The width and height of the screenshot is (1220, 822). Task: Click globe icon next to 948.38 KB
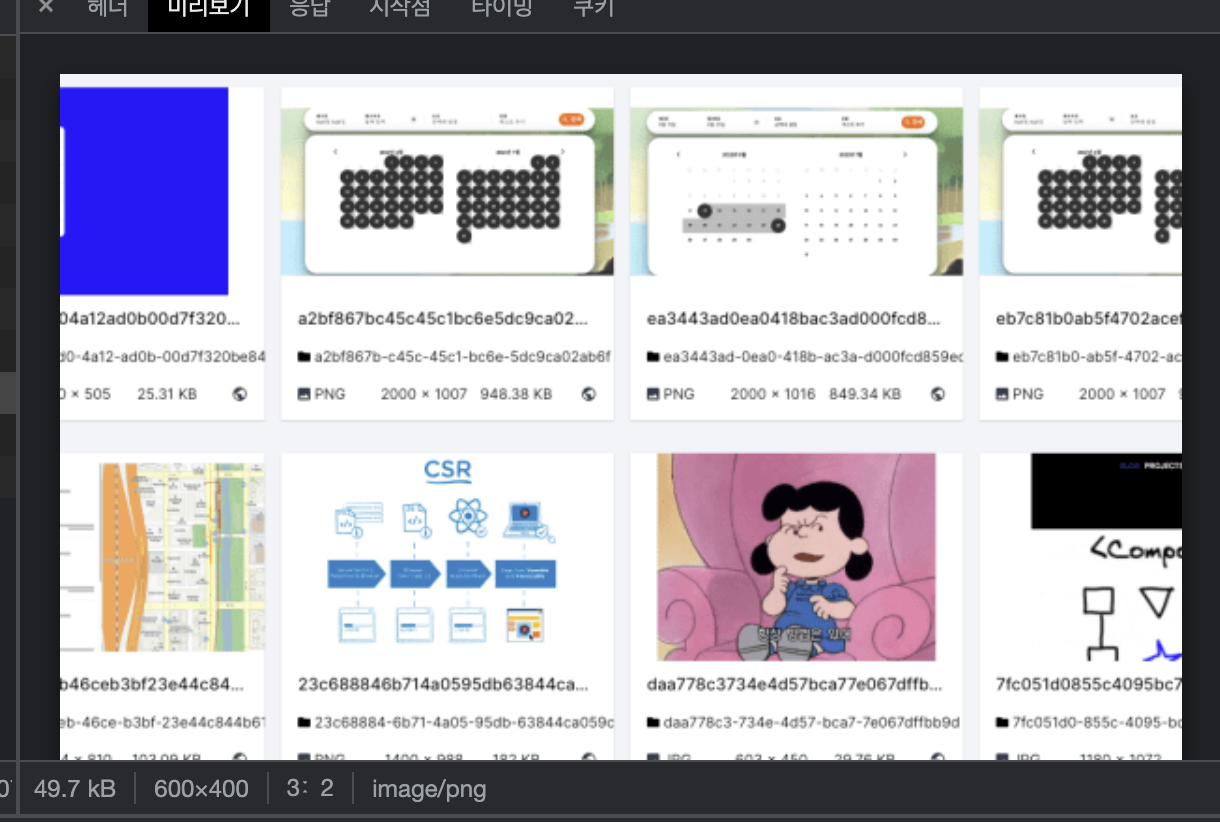[588, 394]
